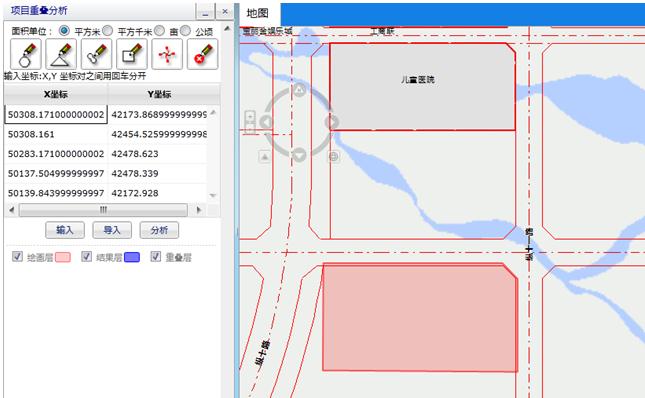Select the freehand shape drawing tool
Image resolution: width=645 pixels, height=398 pixels.
96,54
